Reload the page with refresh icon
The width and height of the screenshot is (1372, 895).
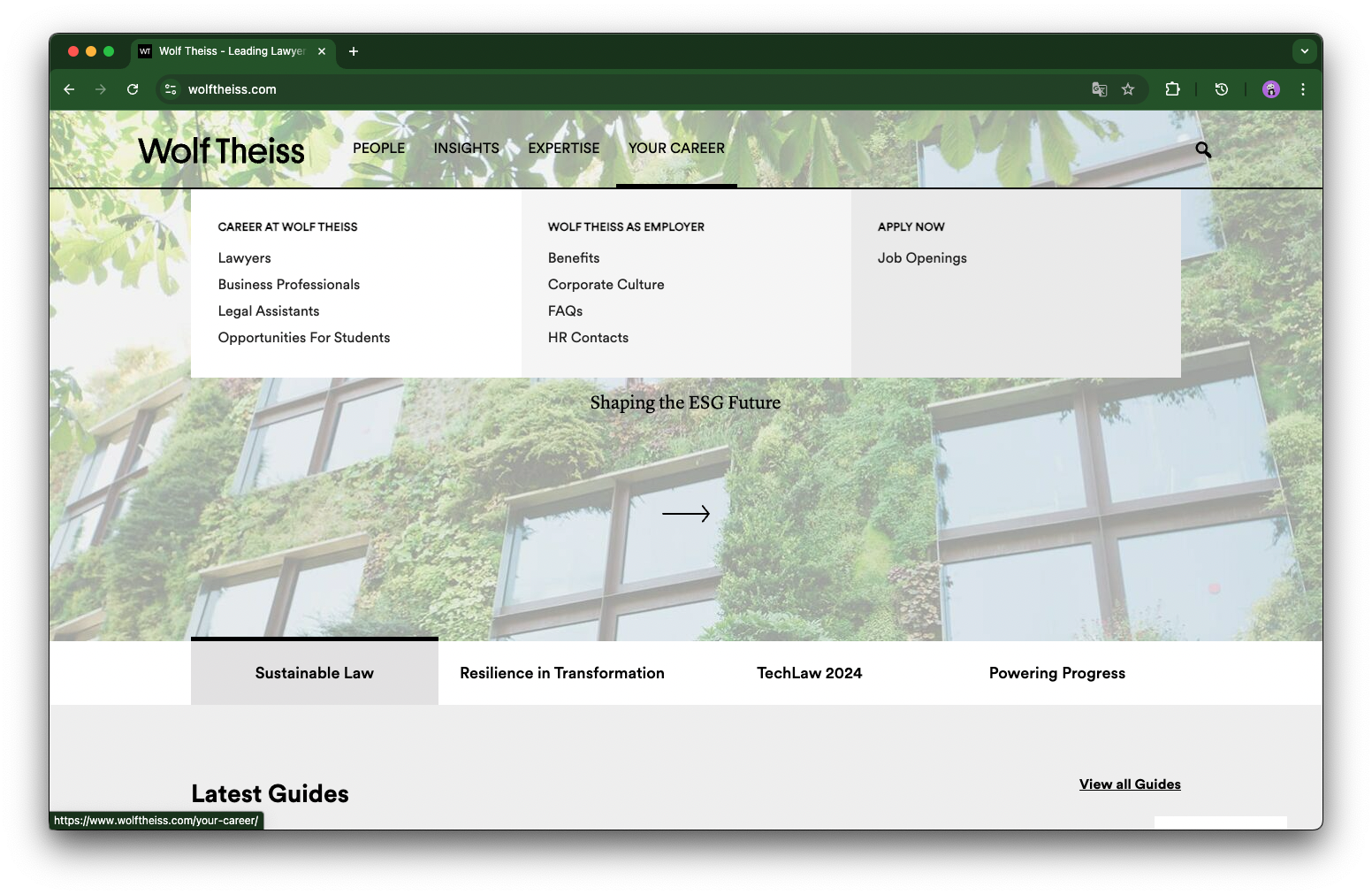coord(133,89)
